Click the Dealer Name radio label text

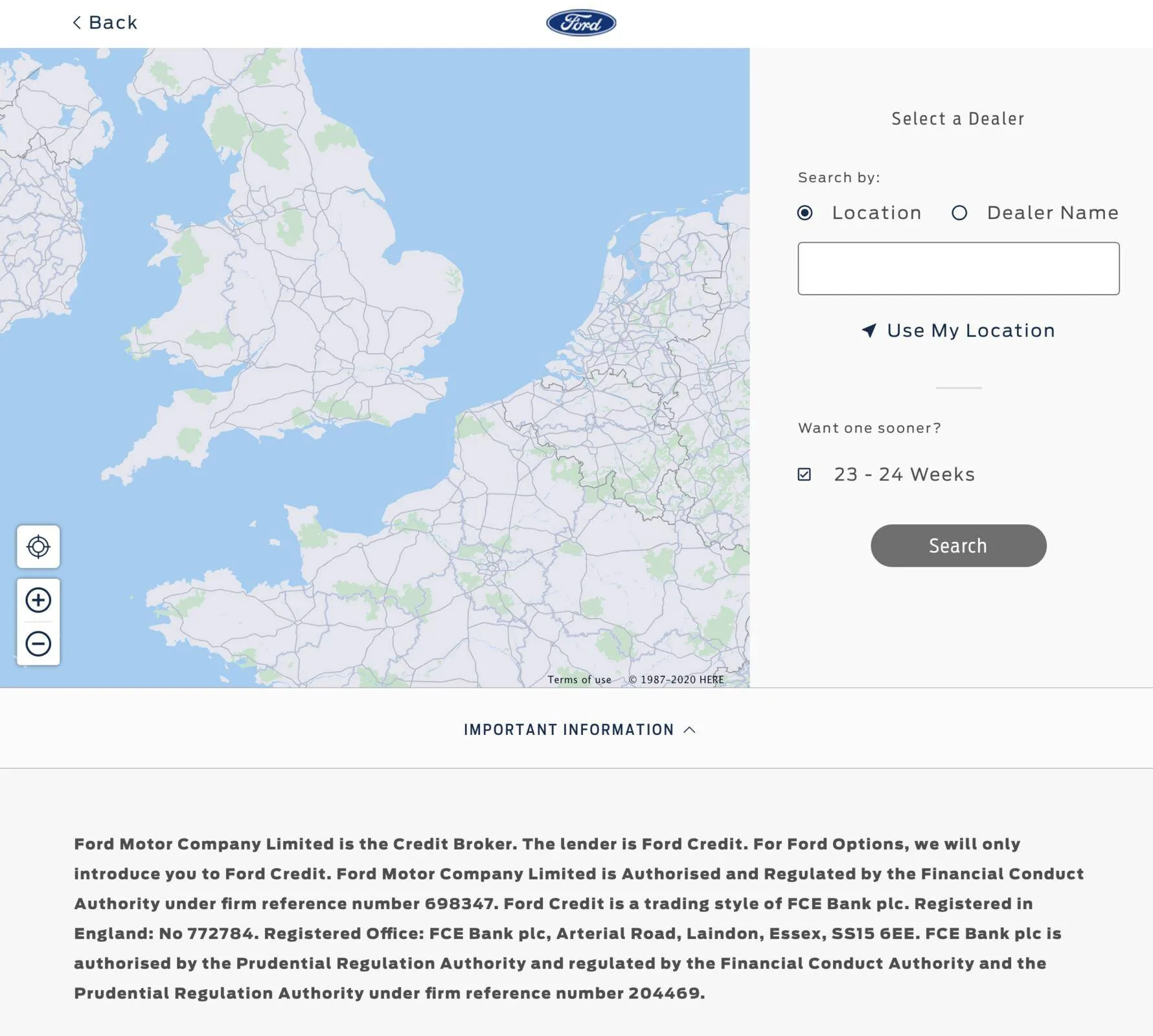[x=1053, y=212]
